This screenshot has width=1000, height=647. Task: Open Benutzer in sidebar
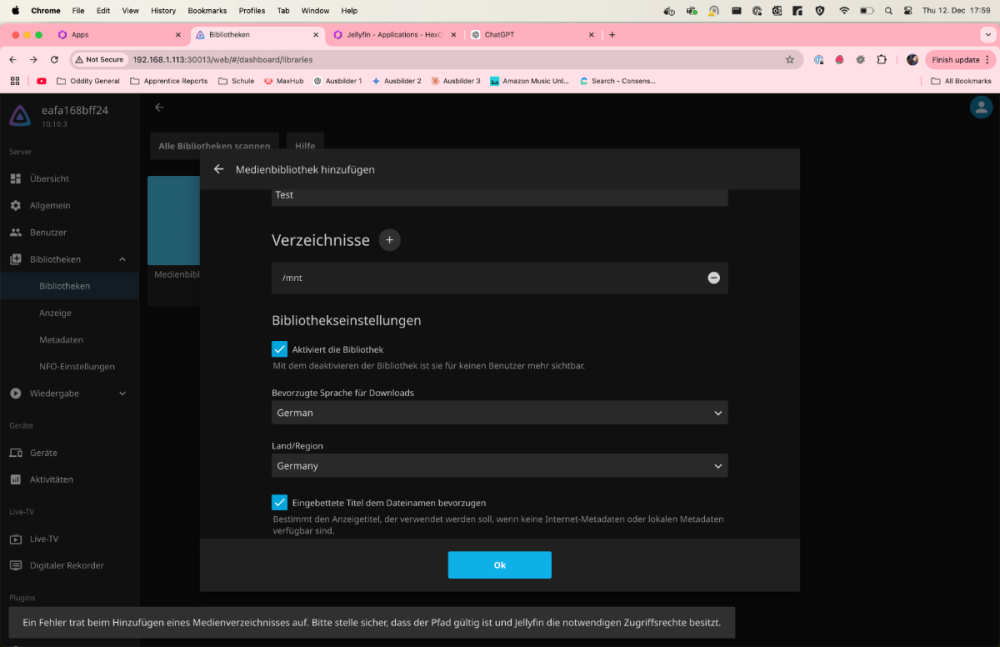(48, 232)
